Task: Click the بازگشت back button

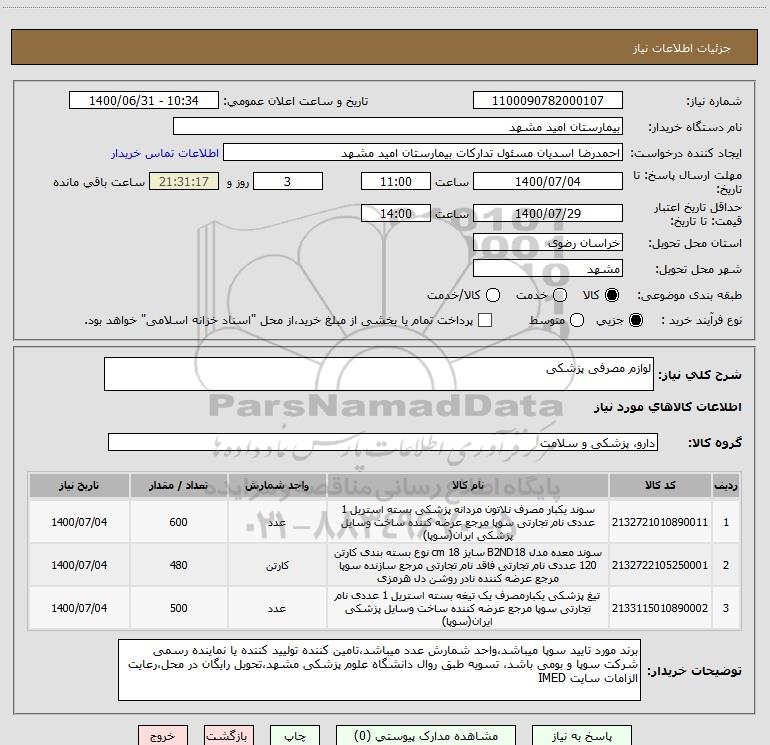Action: point(229,736)
